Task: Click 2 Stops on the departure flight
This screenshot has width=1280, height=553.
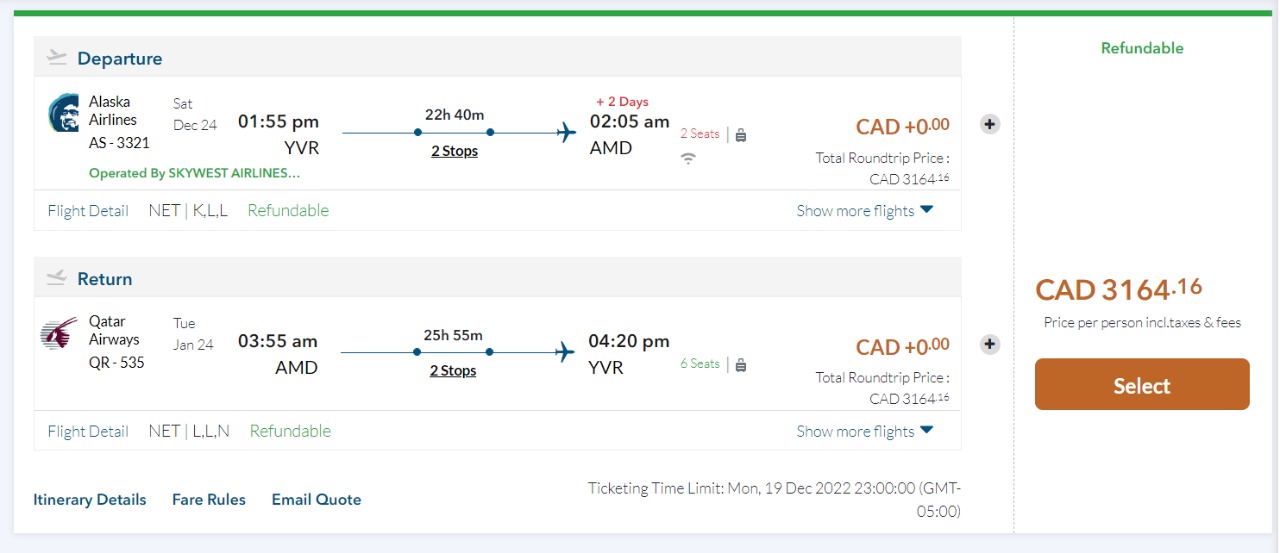Action: pyautogui.click(x=454, y=151)
